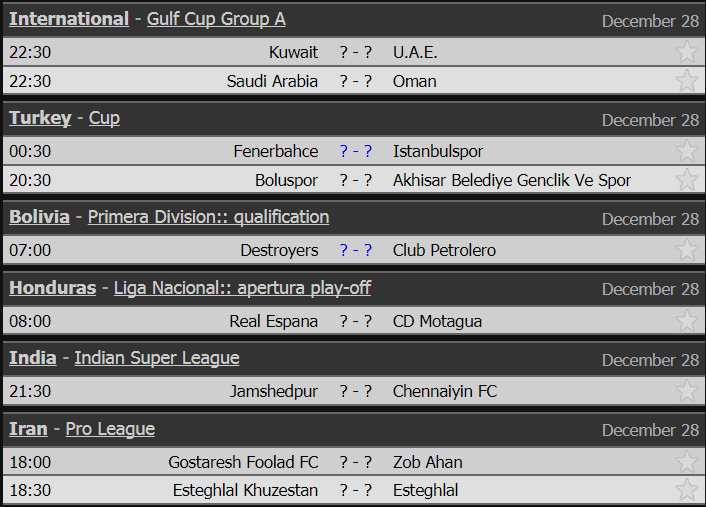Toggle favorite for Esteghlal Khuzestan vs Esteghlal
The height and width of the screenshot is (507, 706).
(x=687, y=490)
